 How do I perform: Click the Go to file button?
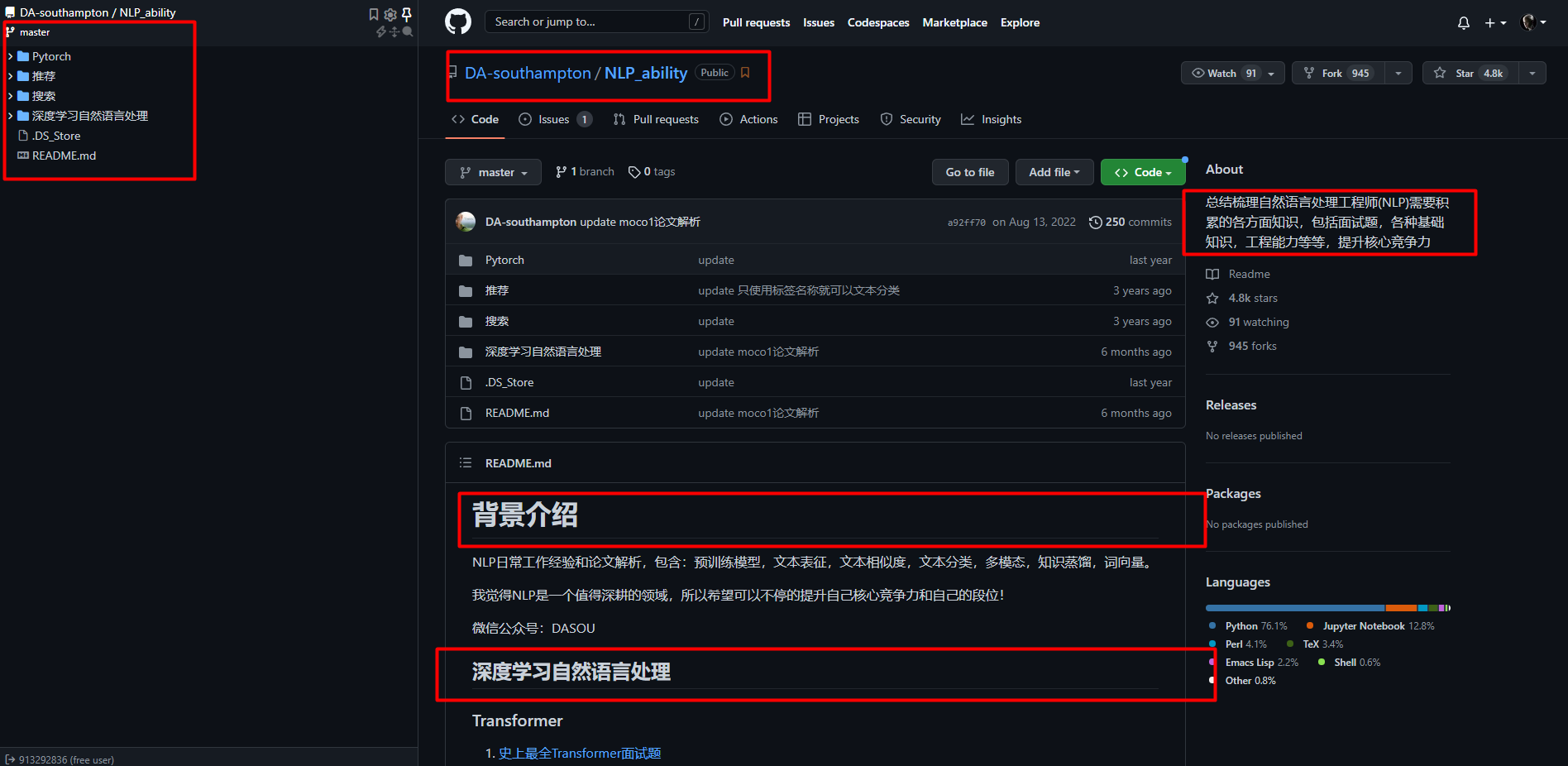pos(970,172)
